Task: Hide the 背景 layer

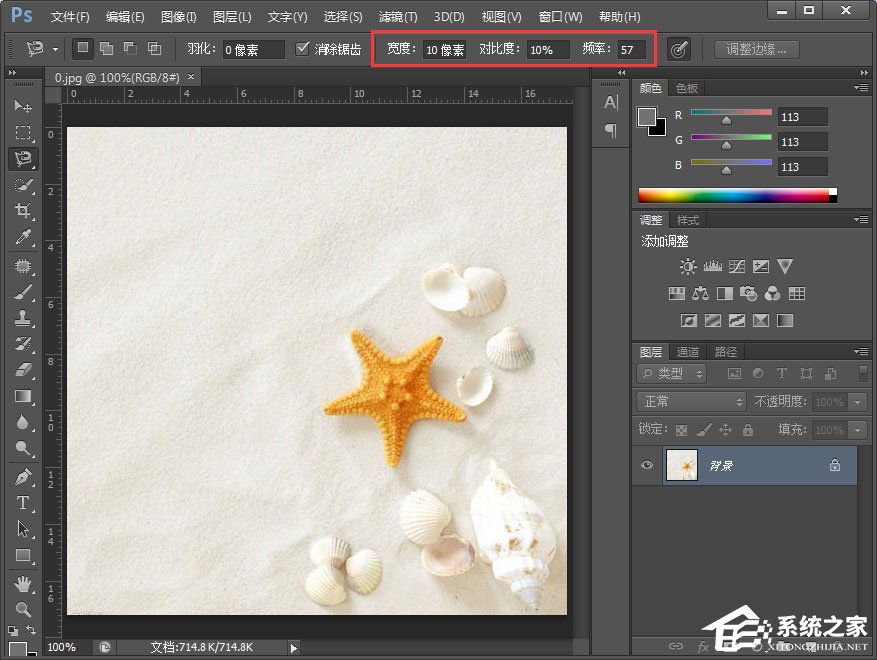Action: [x=646, y=465]
